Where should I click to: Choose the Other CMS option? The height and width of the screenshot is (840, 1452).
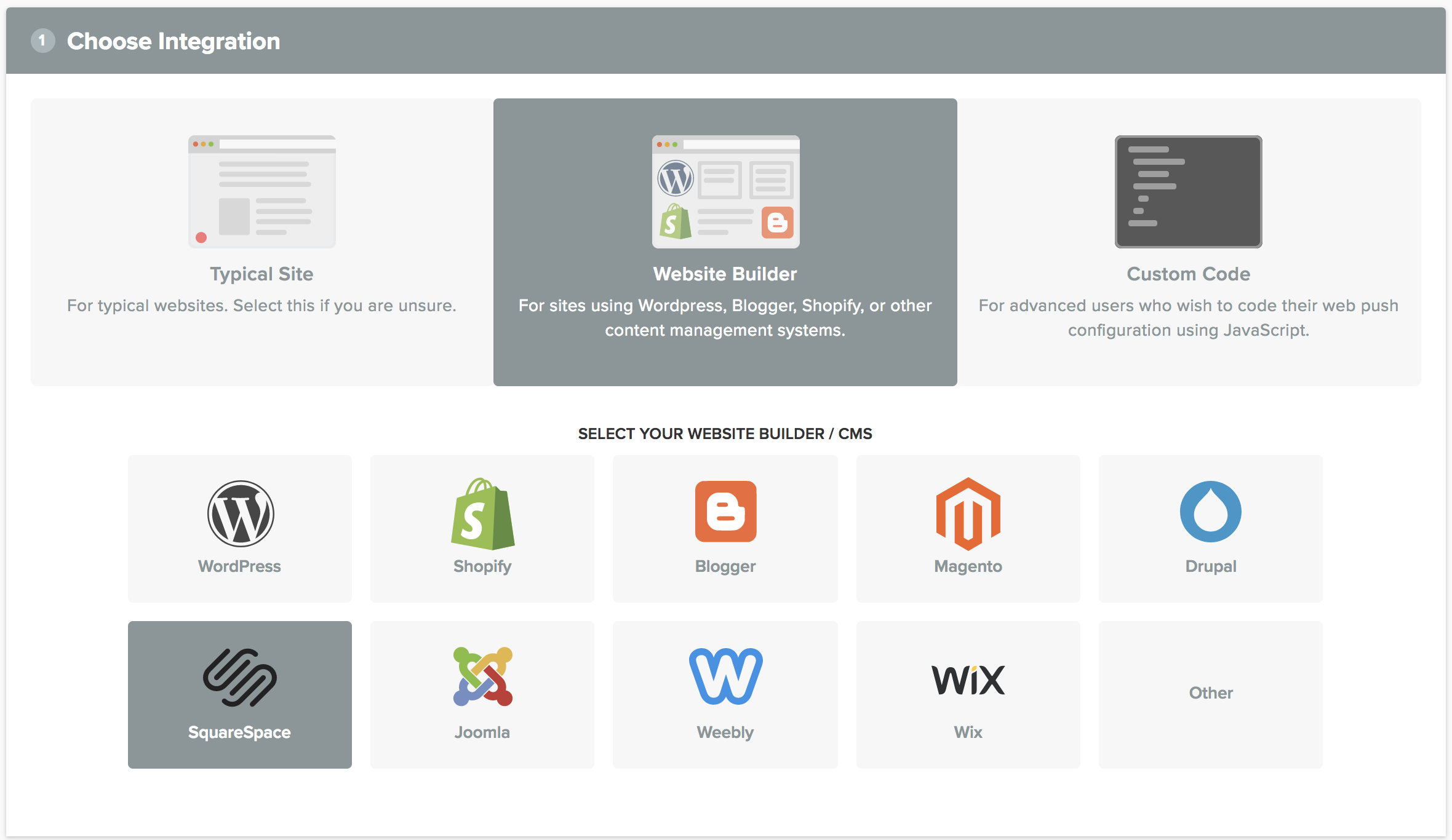[x=1210, y=694]
